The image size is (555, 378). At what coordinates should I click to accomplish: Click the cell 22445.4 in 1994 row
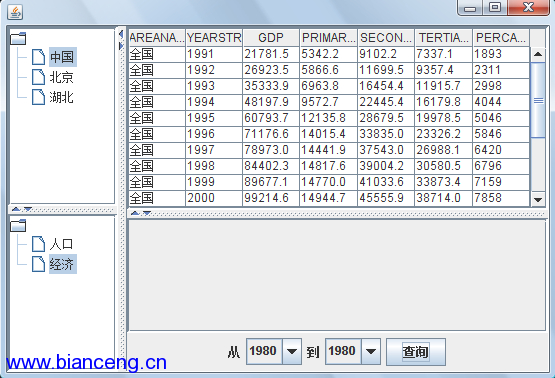(386, 102)
